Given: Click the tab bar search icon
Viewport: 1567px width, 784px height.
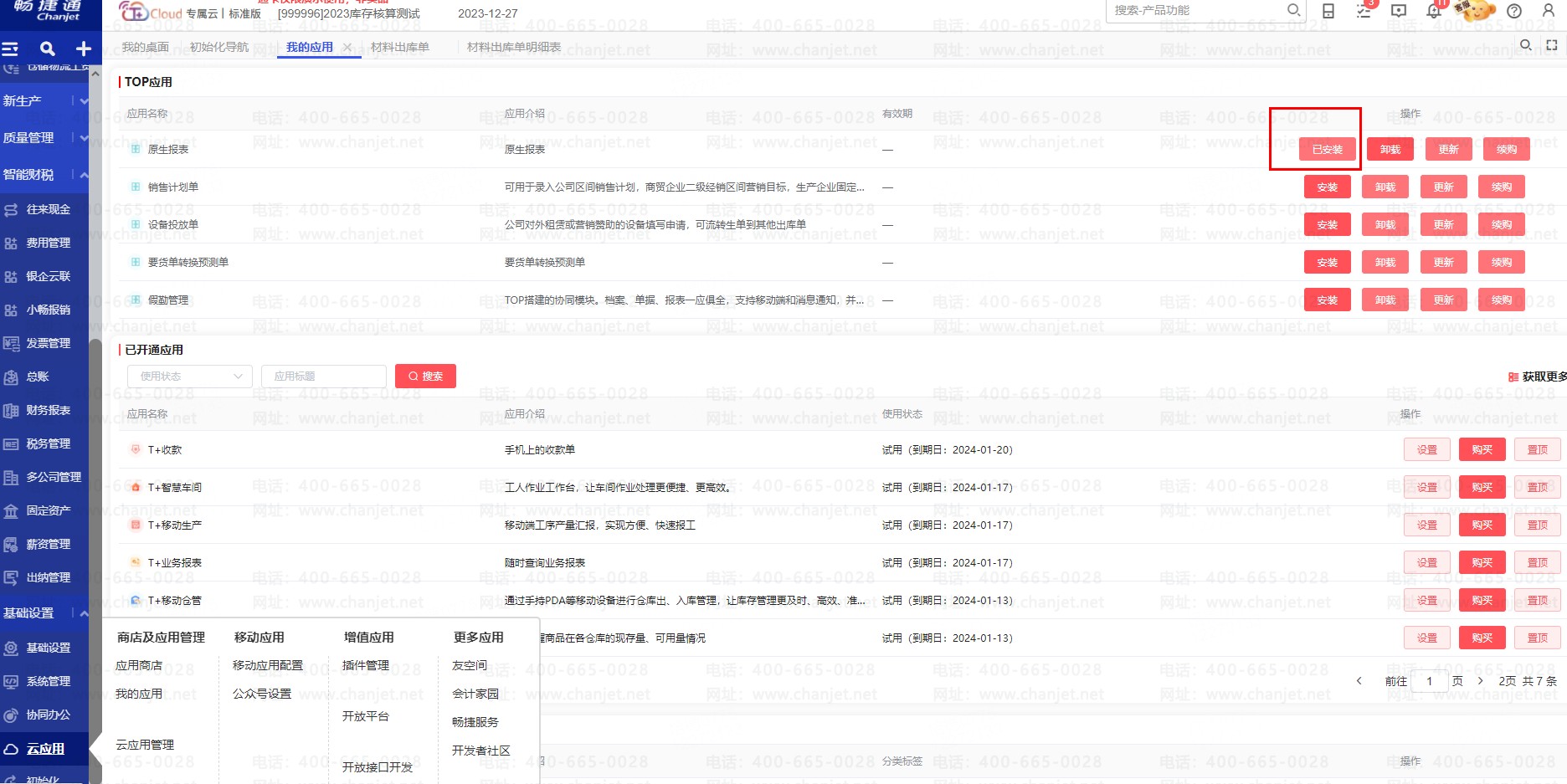Looking at the screenshot, I should [1526, 45].
